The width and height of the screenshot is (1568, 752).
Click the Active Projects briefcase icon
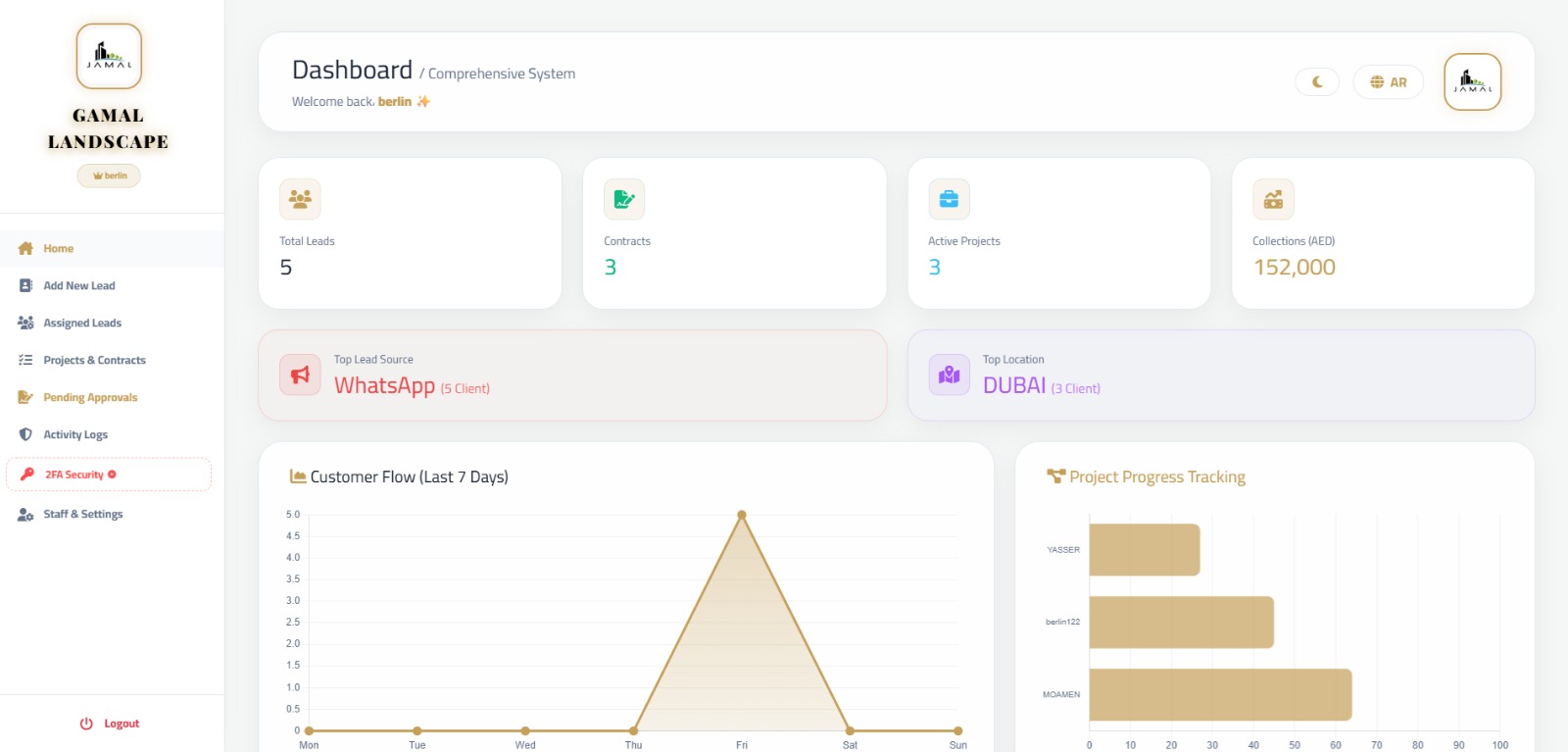pyautogui.click(x=949, y=199)
